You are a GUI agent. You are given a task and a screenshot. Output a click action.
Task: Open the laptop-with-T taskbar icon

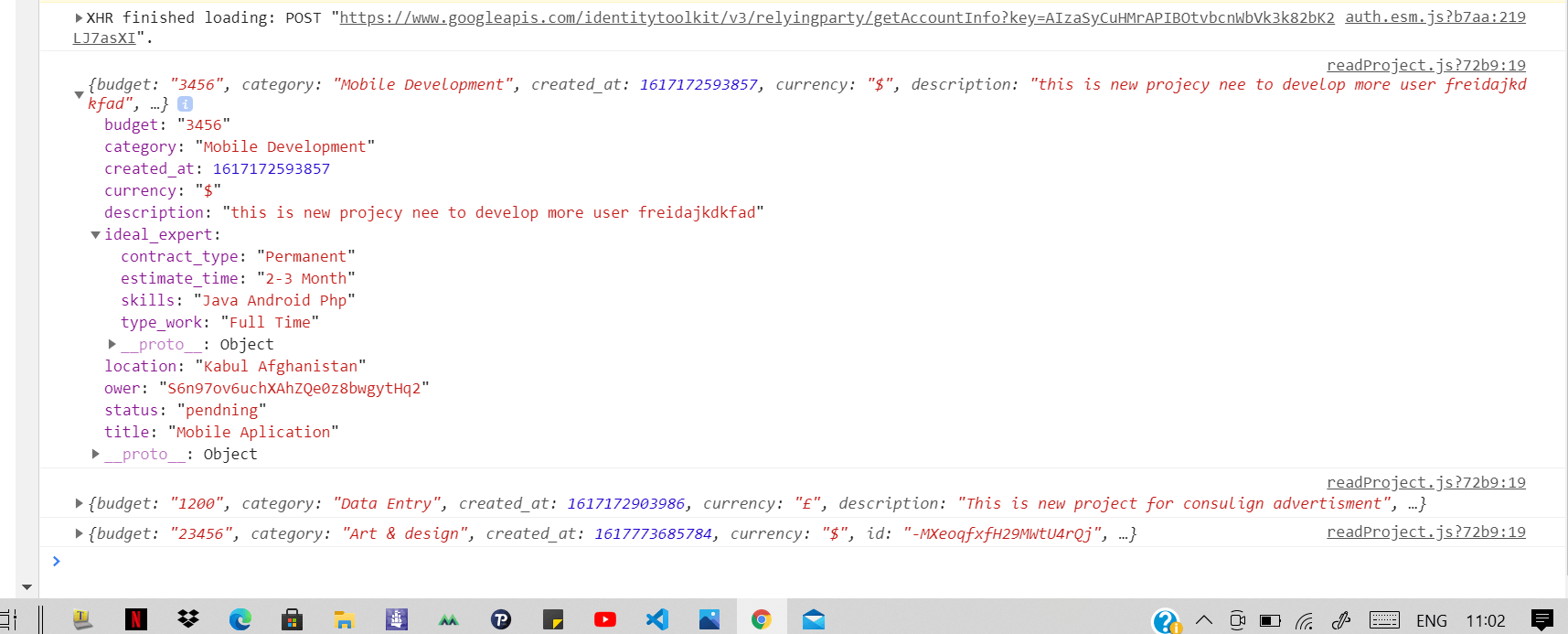[82, 619]
